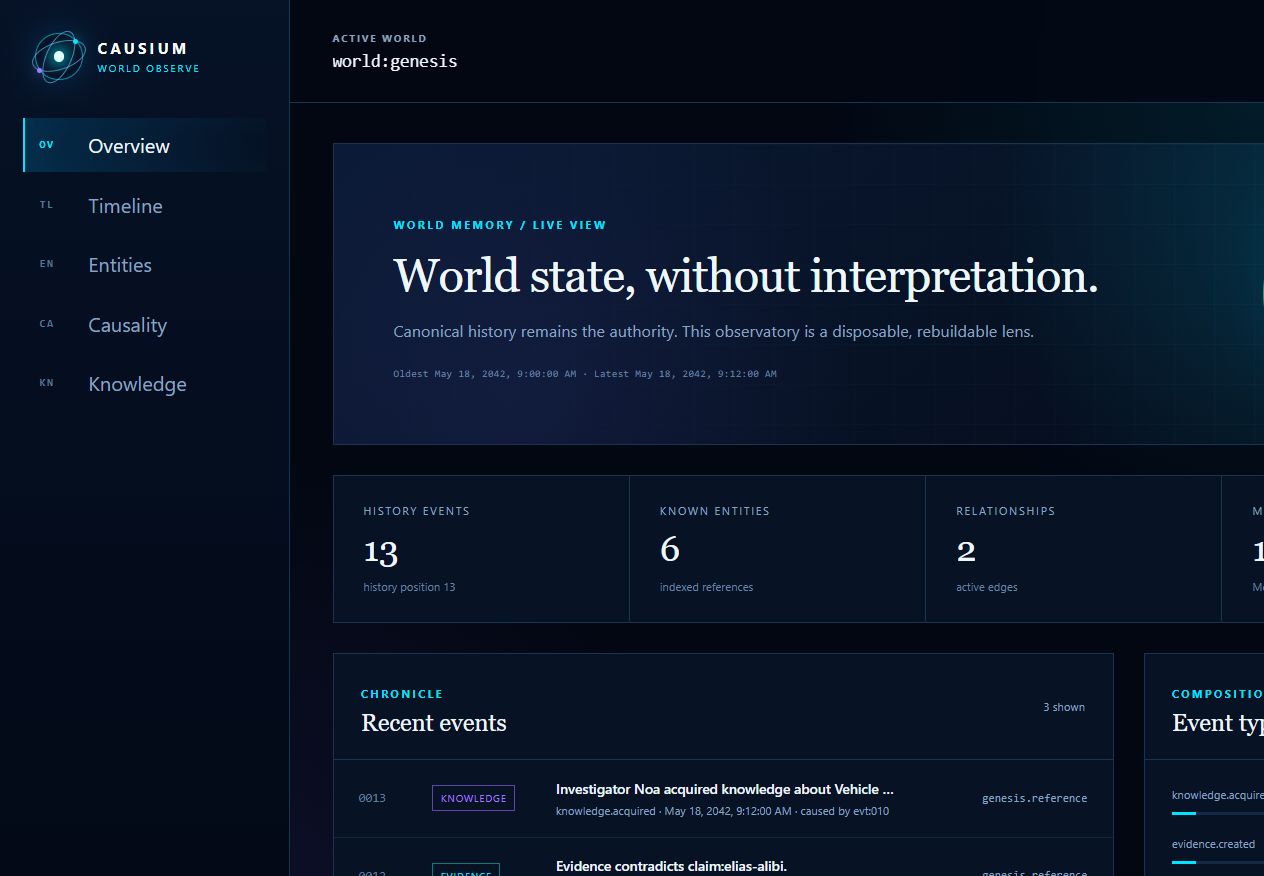Click the 'World state, without interpretation.' headline

(x=746, y=275)
